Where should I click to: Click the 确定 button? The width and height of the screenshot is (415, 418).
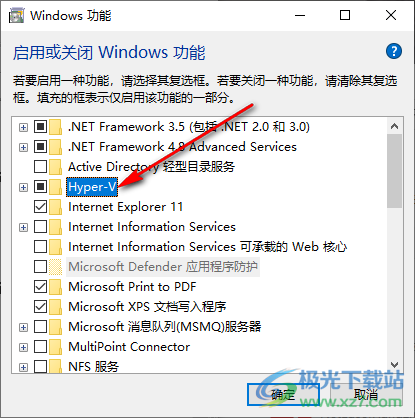tap(283, 395)
